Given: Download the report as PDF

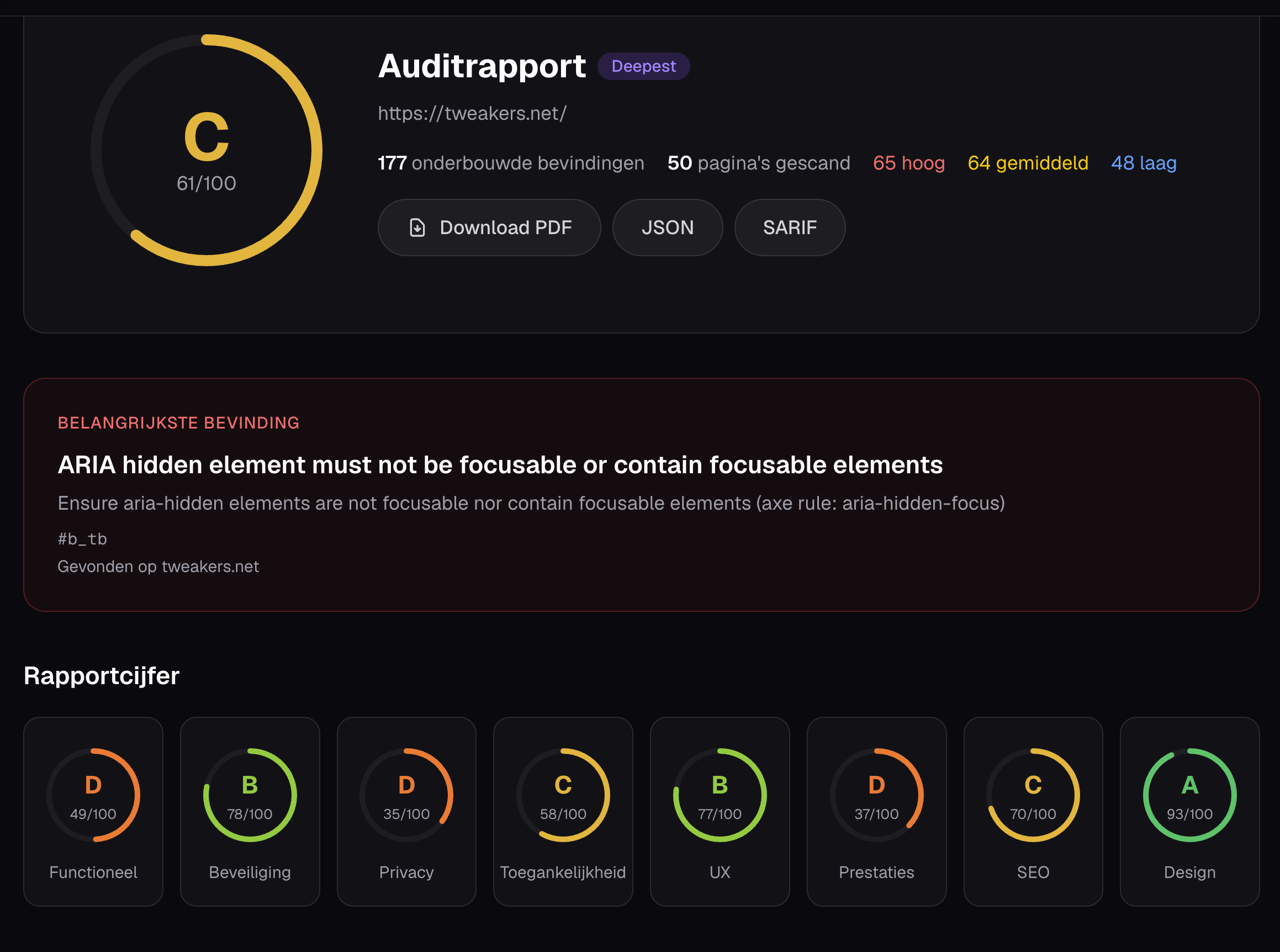Looking at the screenshot, I should pos(489,228).
